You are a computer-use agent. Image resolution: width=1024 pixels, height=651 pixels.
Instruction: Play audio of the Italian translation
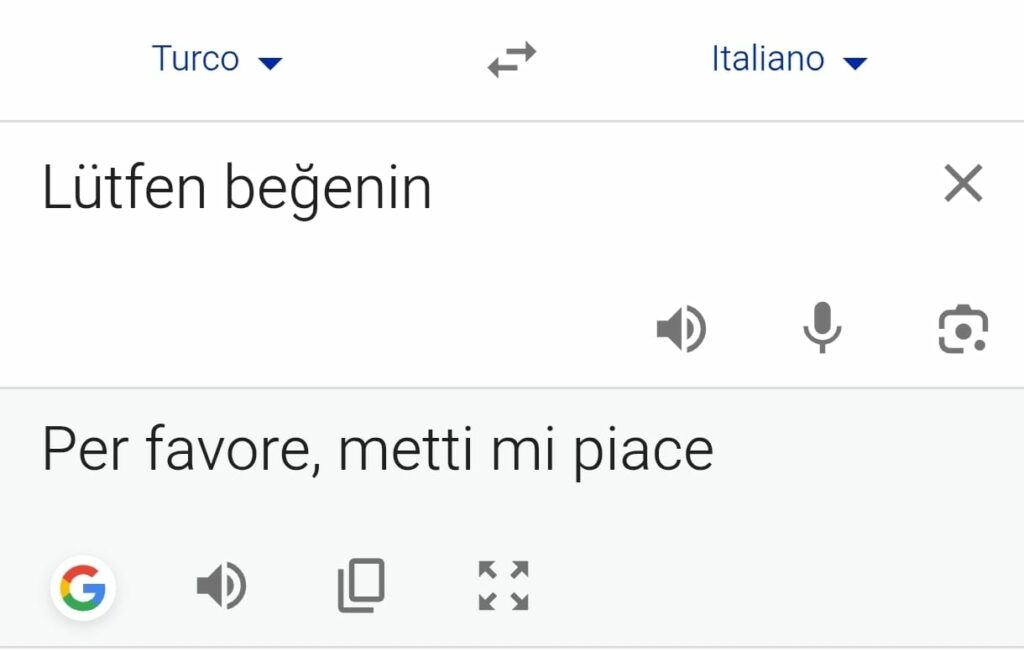click(221, 586)
